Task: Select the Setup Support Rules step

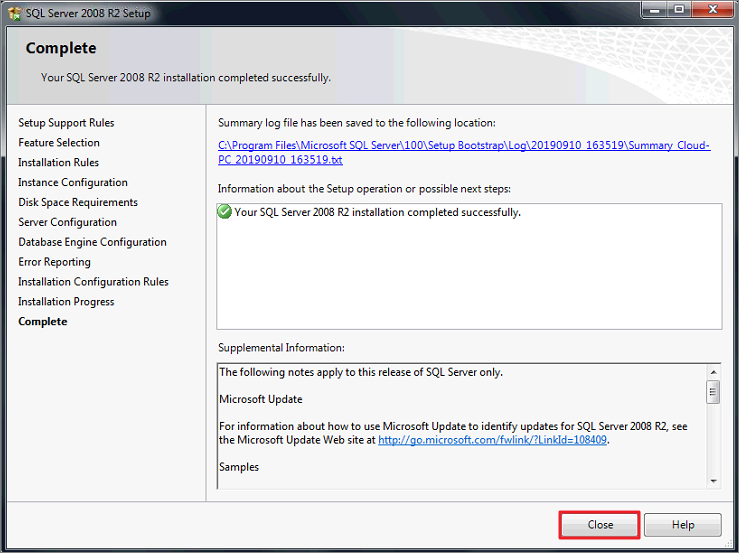Action: click(x=66, y=123)
